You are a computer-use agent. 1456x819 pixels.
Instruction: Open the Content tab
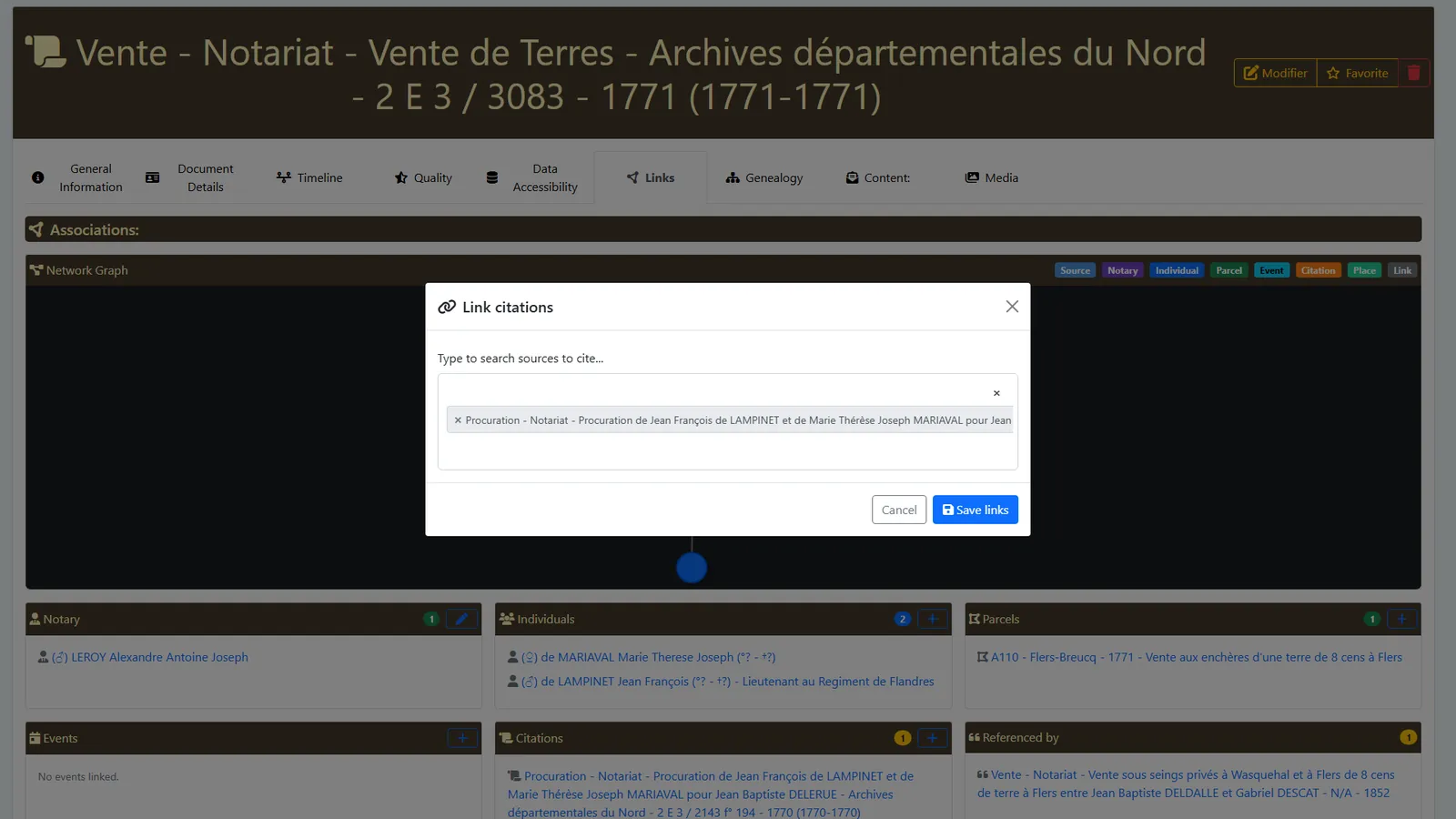(x=878, y=177)
